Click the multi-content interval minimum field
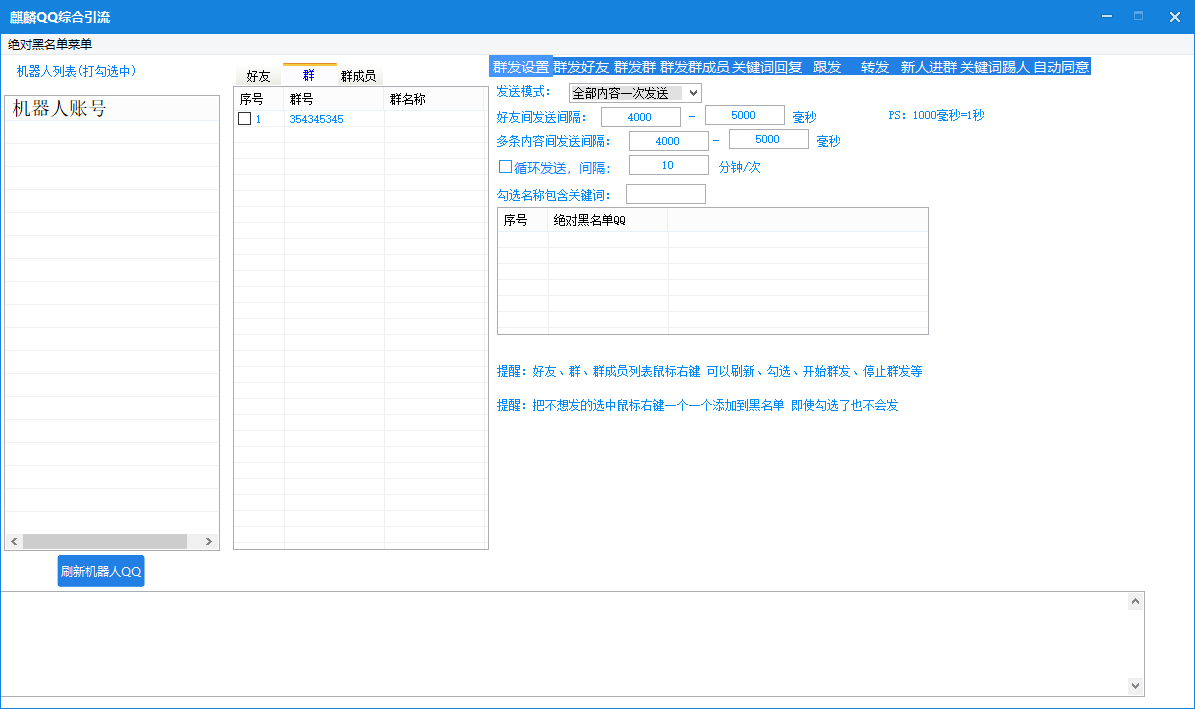The width and height of the screenshot is (1195, 709). coord(668,141)
